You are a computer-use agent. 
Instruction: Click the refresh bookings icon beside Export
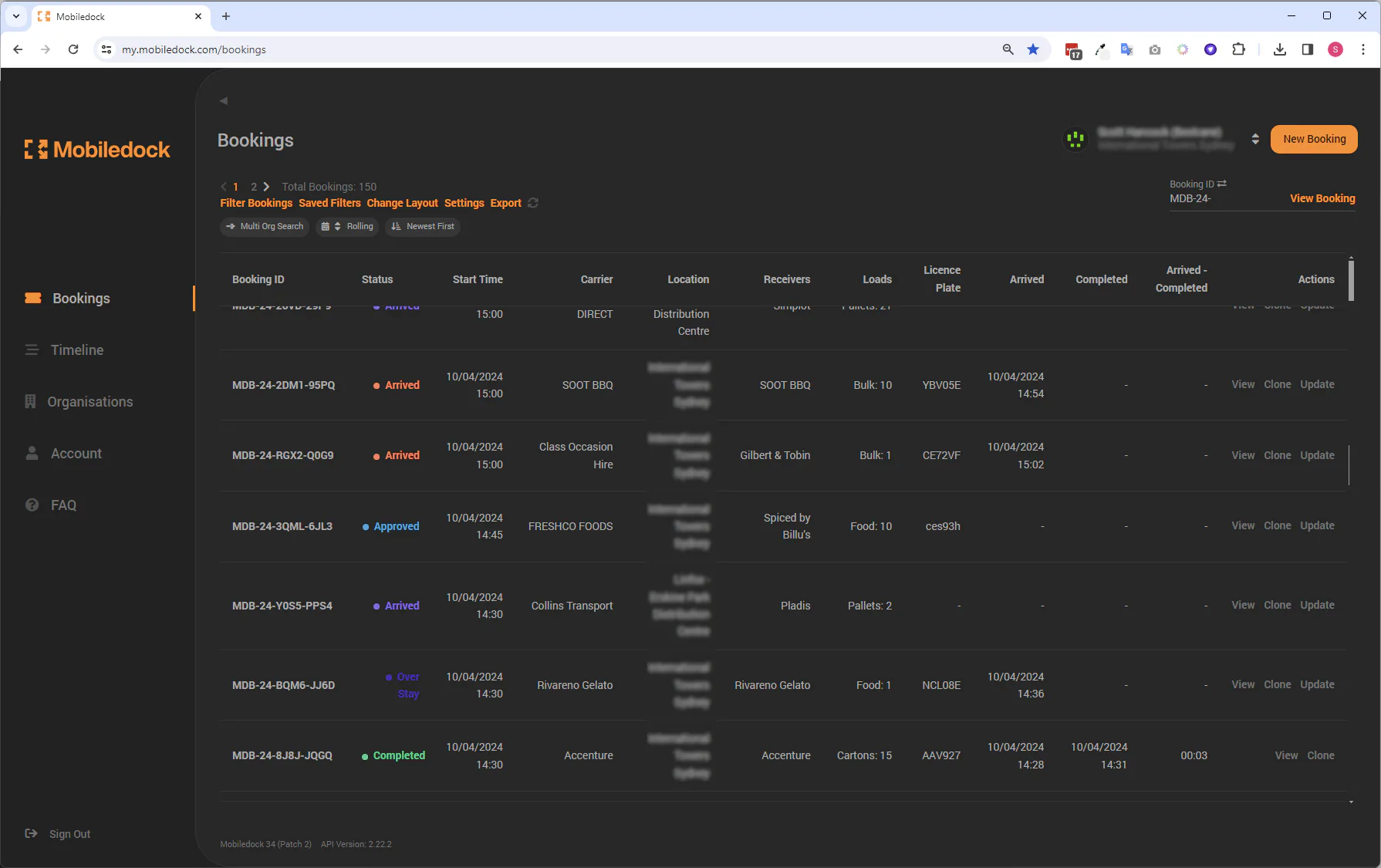[533, 203]
